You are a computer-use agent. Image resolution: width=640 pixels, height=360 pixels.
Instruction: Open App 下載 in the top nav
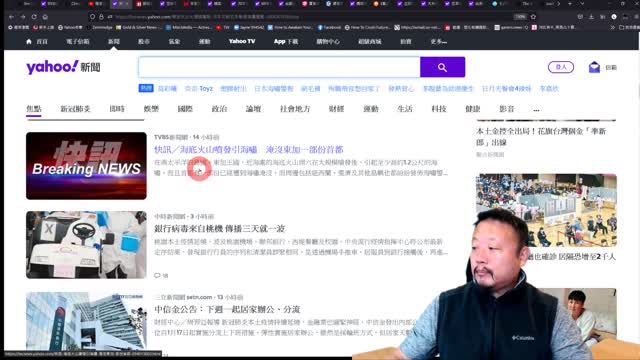(x=286, y=41)
